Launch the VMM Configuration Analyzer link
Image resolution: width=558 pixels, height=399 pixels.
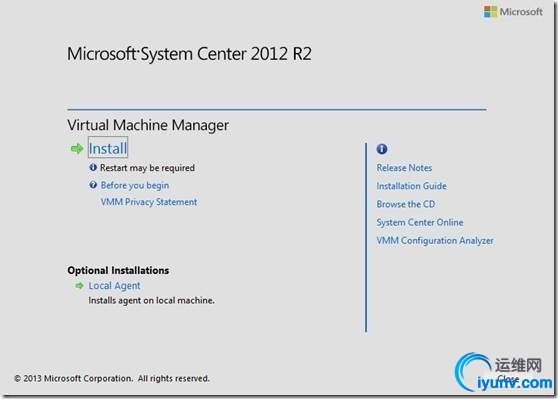(435, 241)
